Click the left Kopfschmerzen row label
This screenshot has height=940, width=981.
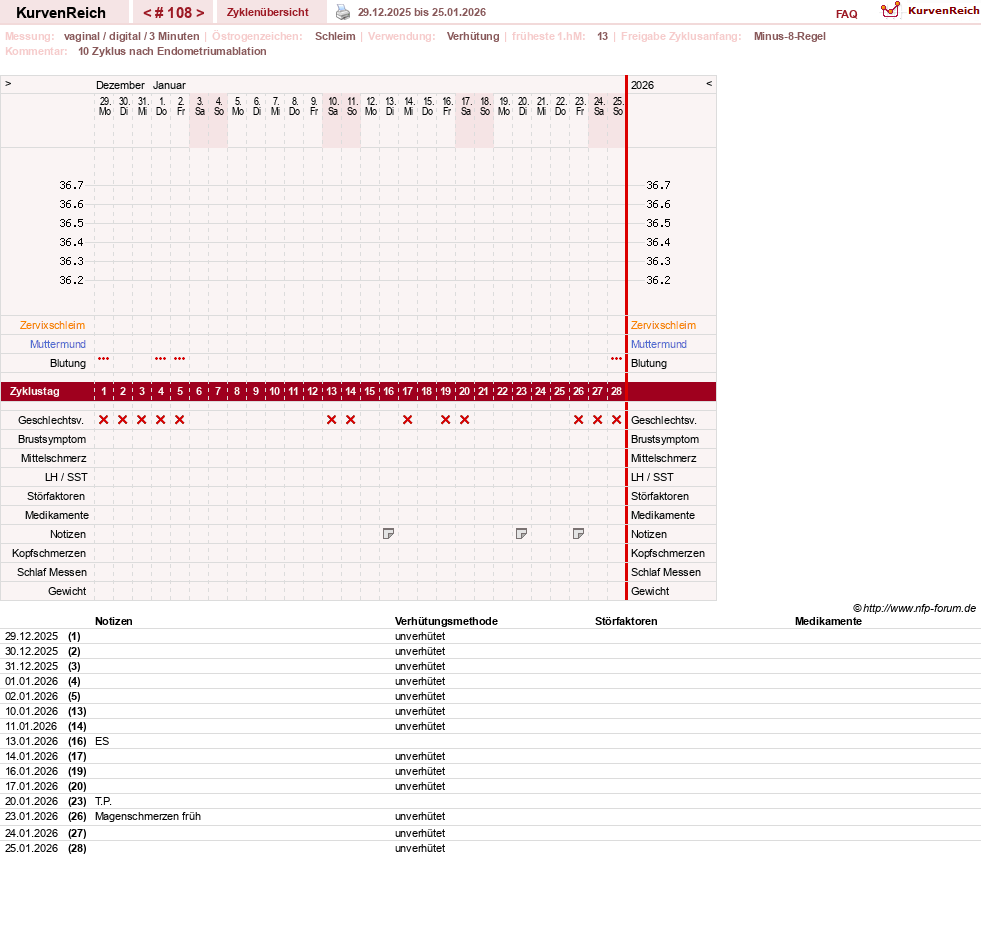(49, 553)
